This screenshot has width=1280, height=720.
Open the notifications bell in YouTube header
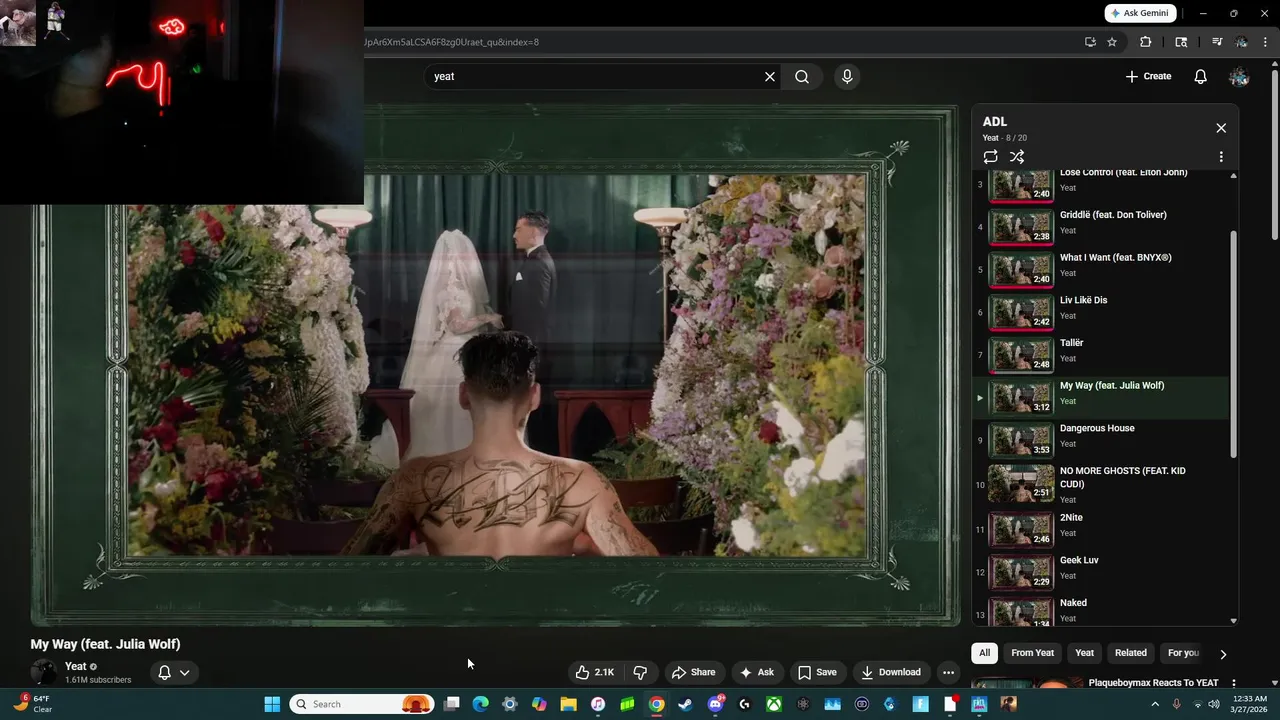tap(1201, 77)
